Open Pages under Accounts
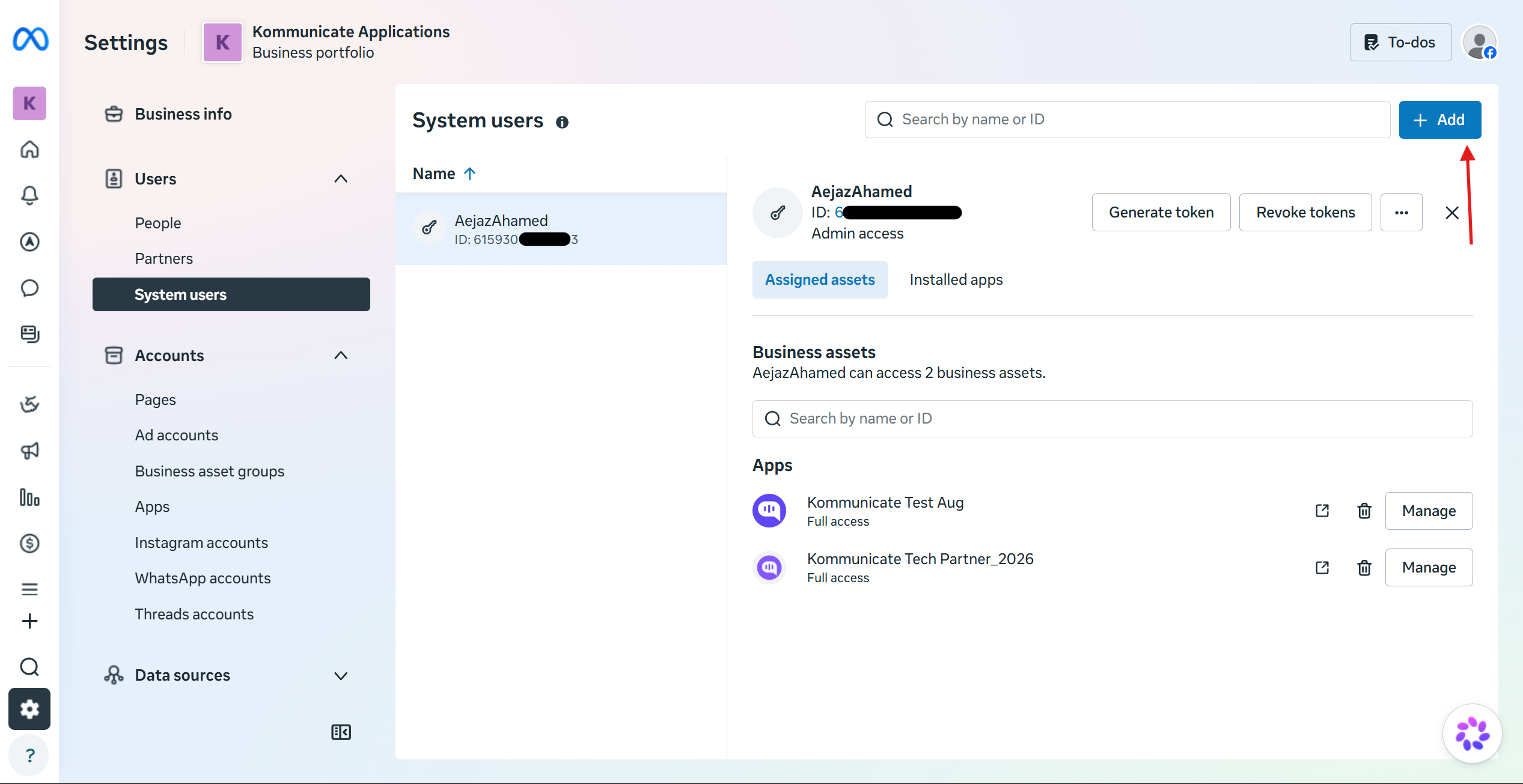This screenshot has width=1523, height=784. (x=155, y=400)
